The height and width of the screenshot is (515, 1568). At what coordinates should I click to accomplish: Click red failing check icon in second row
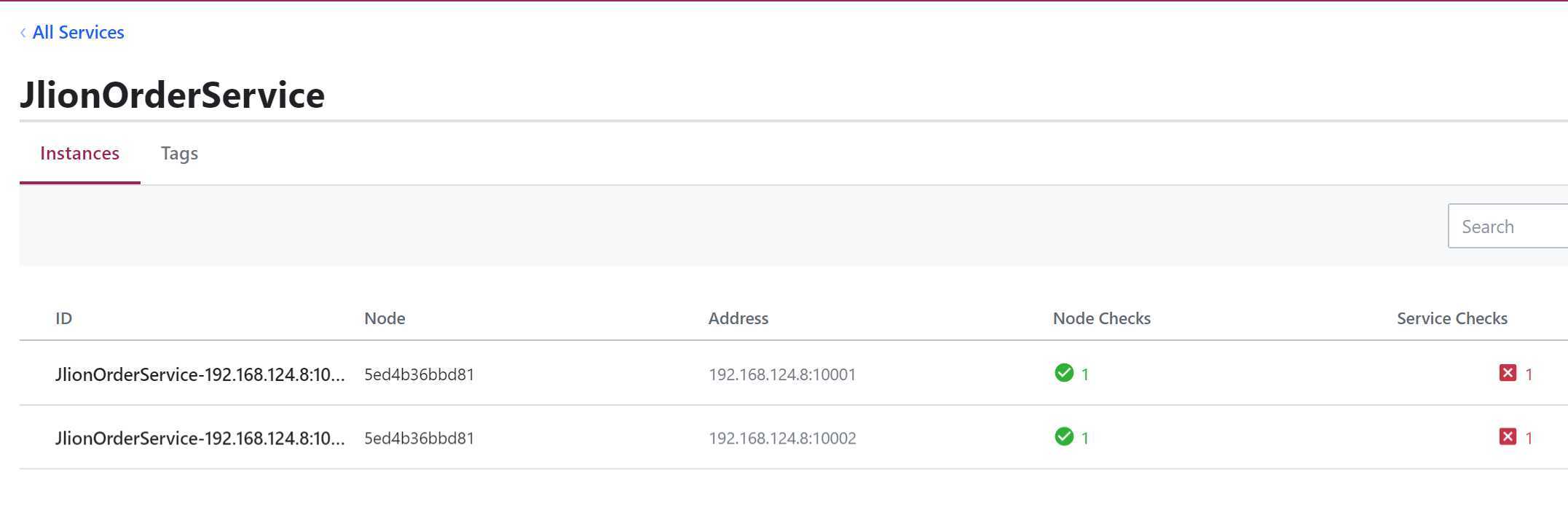tap(1508, 436)
